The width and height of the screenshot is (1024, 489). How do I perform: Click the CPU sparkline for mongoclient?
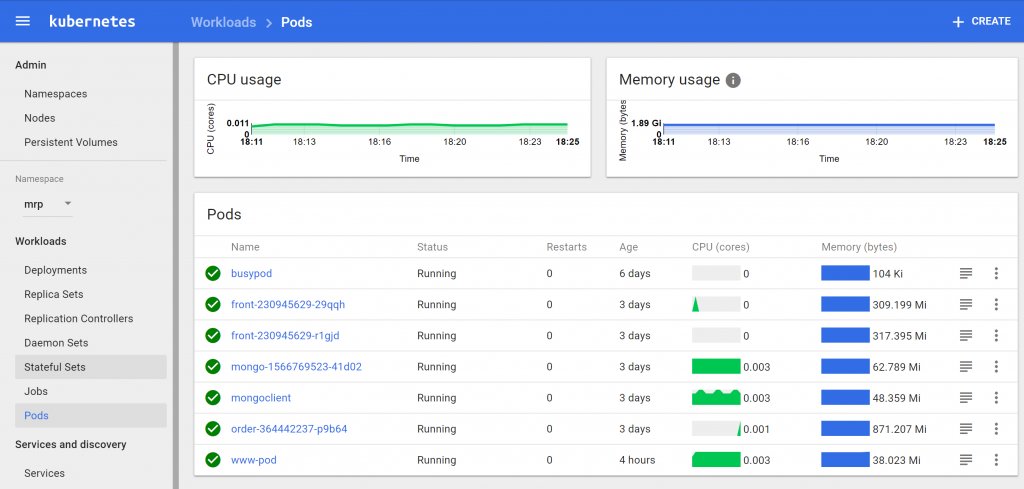tap(716, 397)
